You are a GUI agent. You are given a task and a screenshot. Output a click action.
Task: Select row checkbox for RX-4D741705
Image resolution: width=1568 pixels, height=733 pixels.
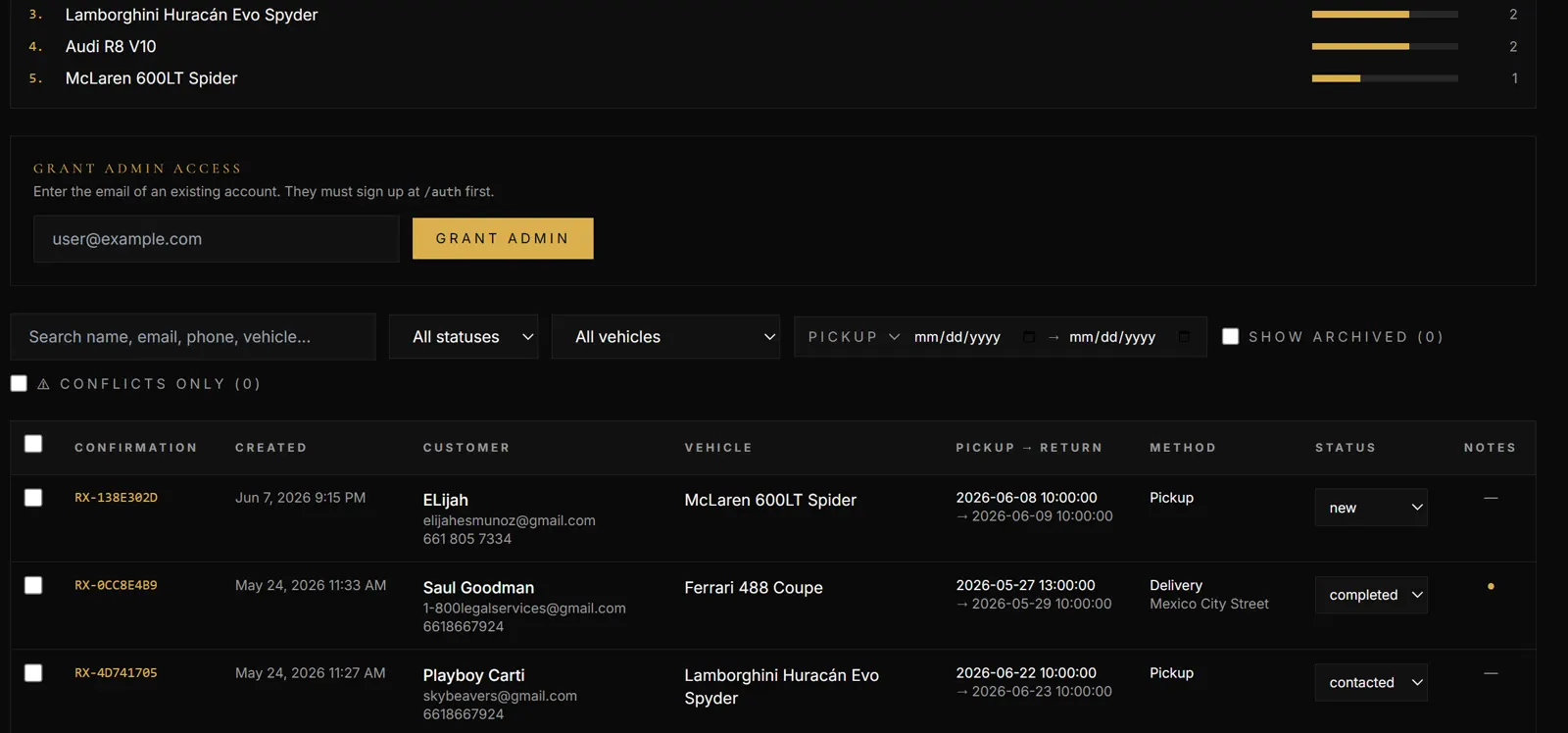pyautogui.click(x=33, y=673)
